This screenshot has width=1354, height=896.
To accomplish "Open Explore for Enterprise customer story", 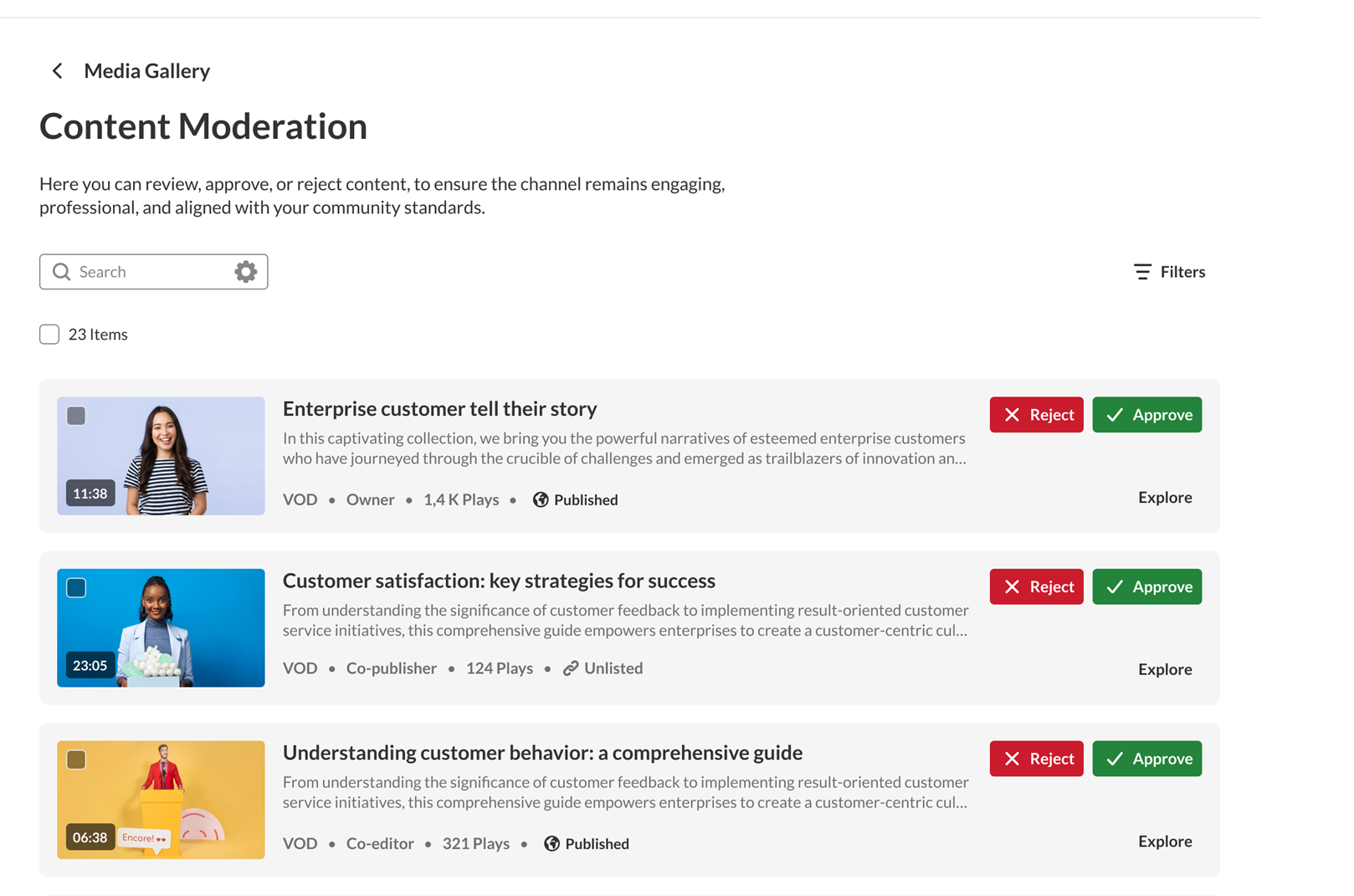I will point(1164,497).
